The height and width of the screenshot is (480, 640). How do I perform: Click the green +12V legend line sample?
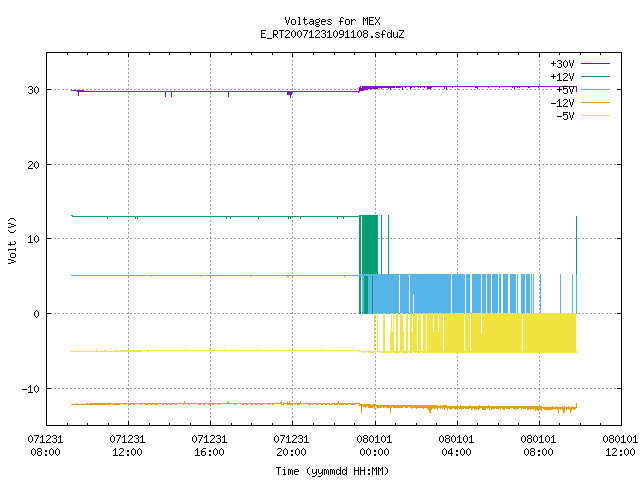pos(595,76)
